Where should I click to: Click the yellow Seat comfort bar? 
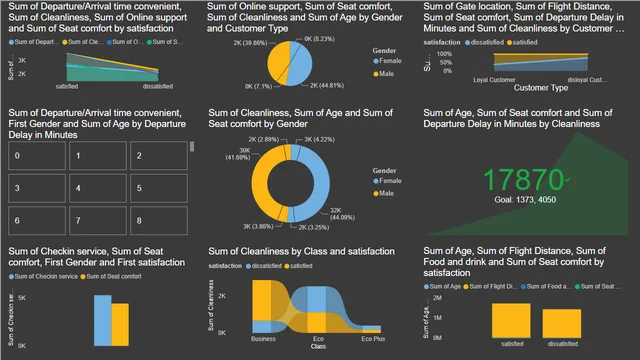[x=120, y=324]
